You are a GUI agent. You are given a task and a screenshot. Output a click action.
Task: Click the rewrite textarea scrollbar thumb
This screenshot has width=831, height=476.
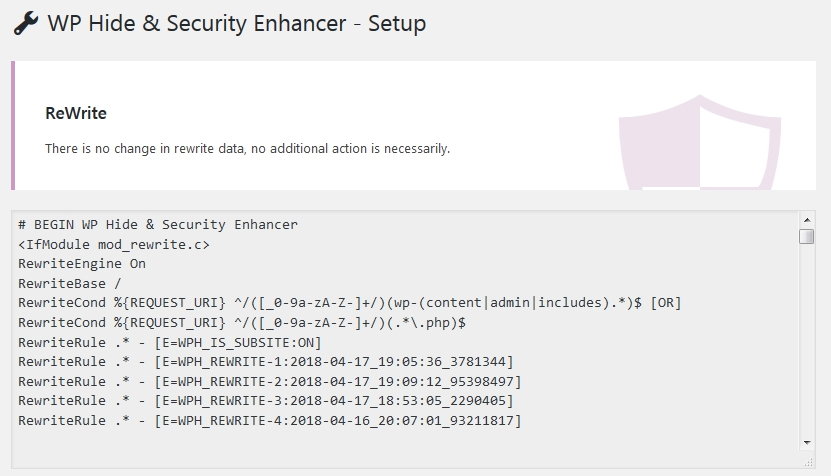[x=807, y=236]
